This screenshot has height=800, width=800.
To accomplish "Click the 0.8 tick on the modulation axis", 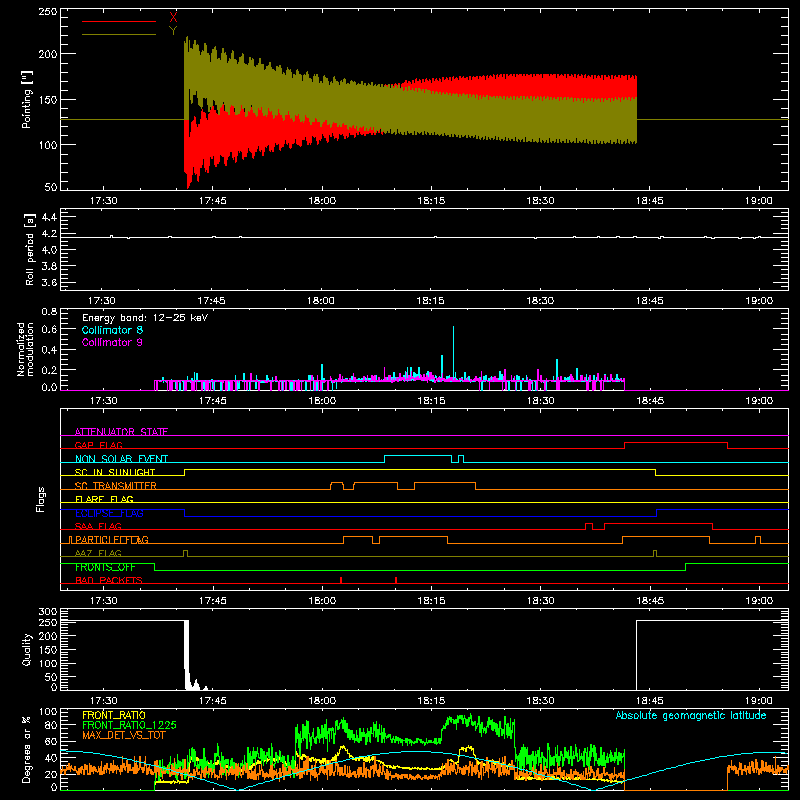I will [49, 311].
